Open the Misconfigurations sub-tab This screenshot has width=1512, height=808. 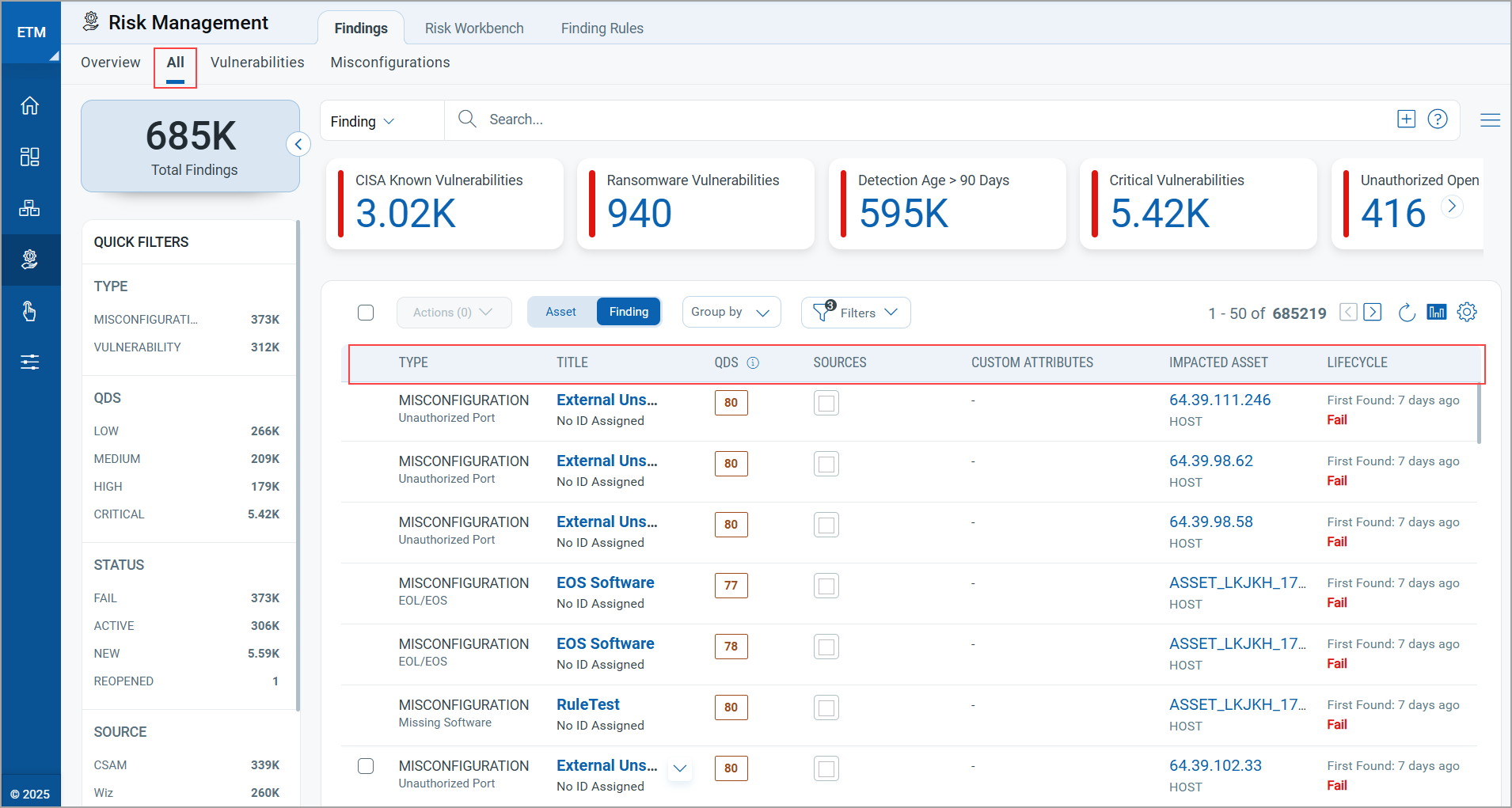point(389,62)
